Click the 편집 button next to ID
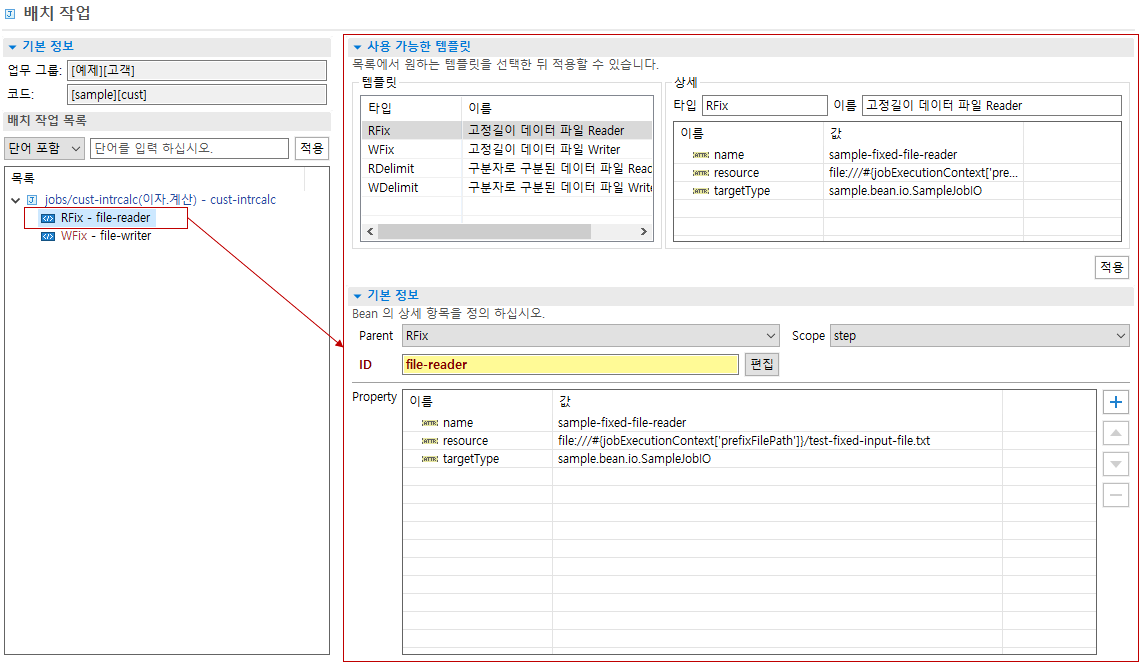This screenshot has height=666, width=1144. [761, 365]
